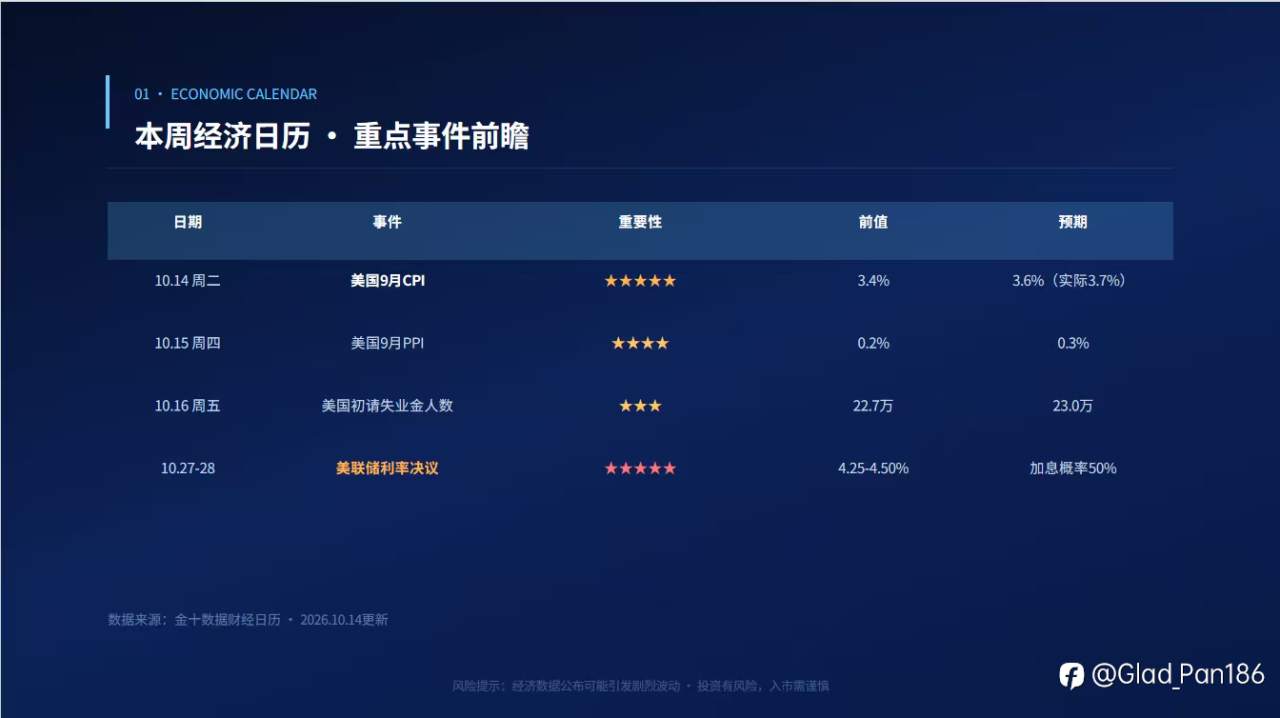Click the red star rating for 美联储利率决议

[640, 468]
